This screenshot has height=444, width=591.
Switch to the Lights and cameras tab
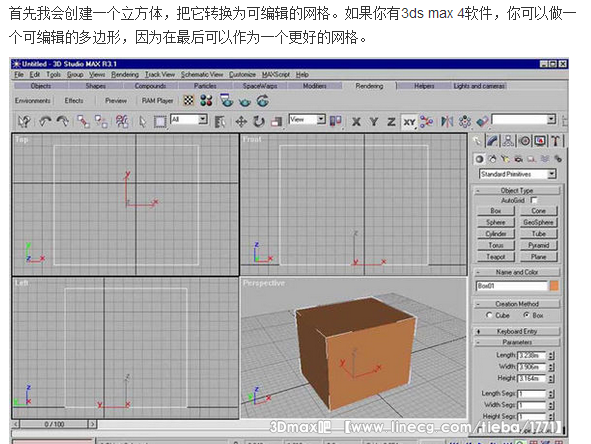coord(479,86)
